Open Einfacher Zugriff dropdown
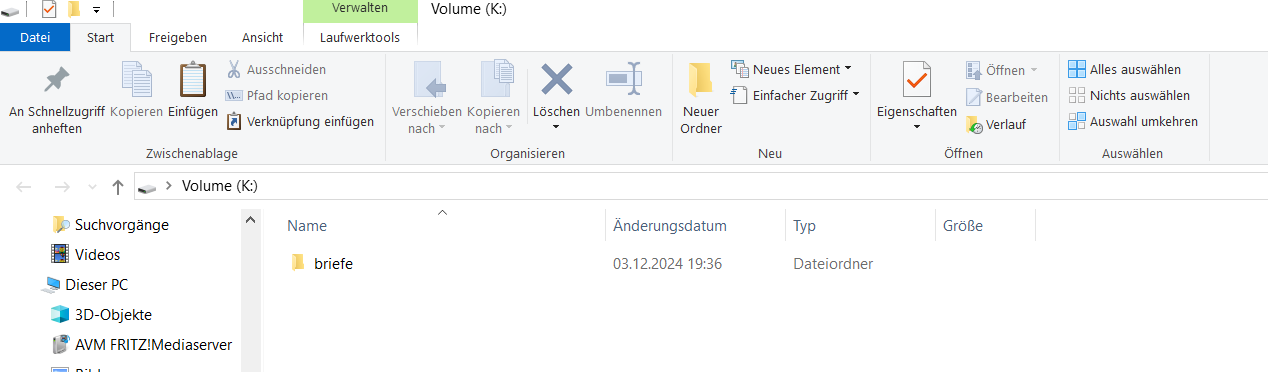This screenshot has height=372, width=1268. click(795, 95)
